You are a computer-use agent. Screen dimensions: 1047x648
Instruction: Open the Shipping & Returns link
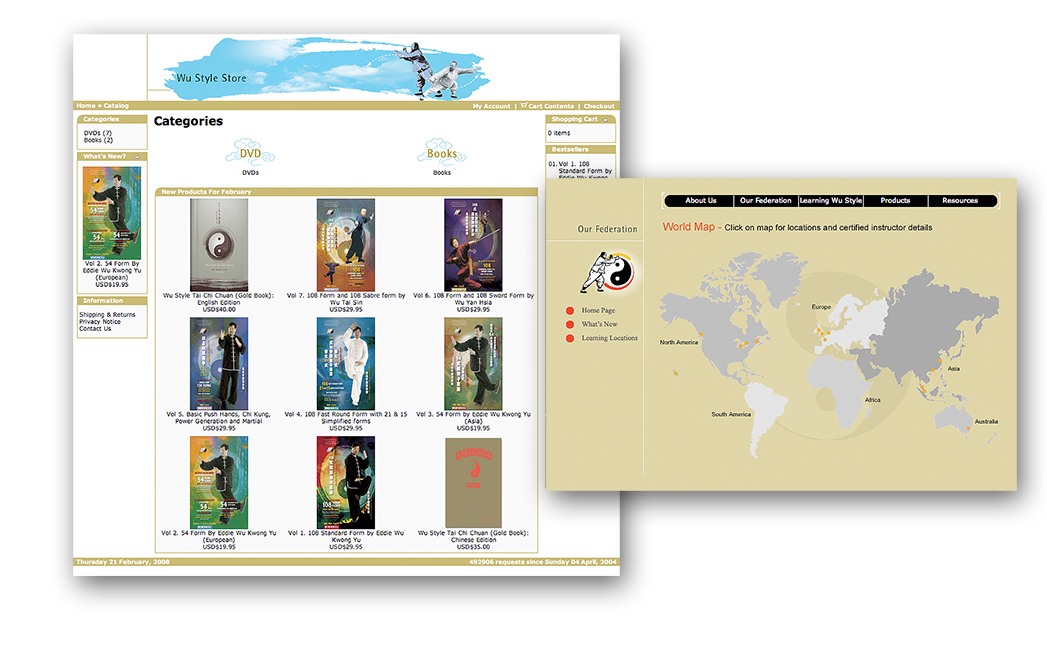[107, 315]
